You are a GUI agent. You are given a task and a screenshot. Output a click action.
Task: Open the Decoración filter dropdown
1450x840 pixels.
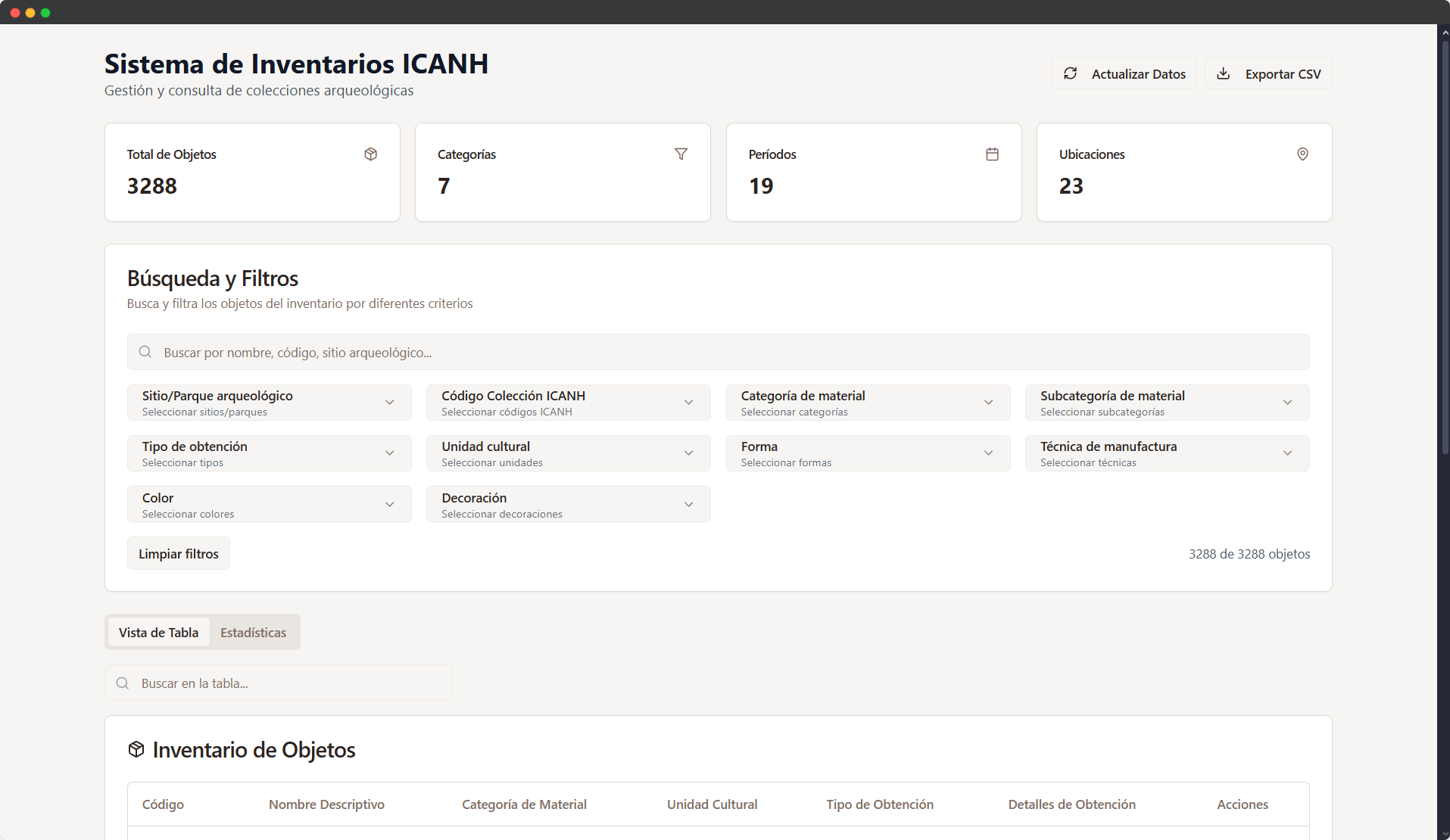pyautogui.click(x=568, y=504)
